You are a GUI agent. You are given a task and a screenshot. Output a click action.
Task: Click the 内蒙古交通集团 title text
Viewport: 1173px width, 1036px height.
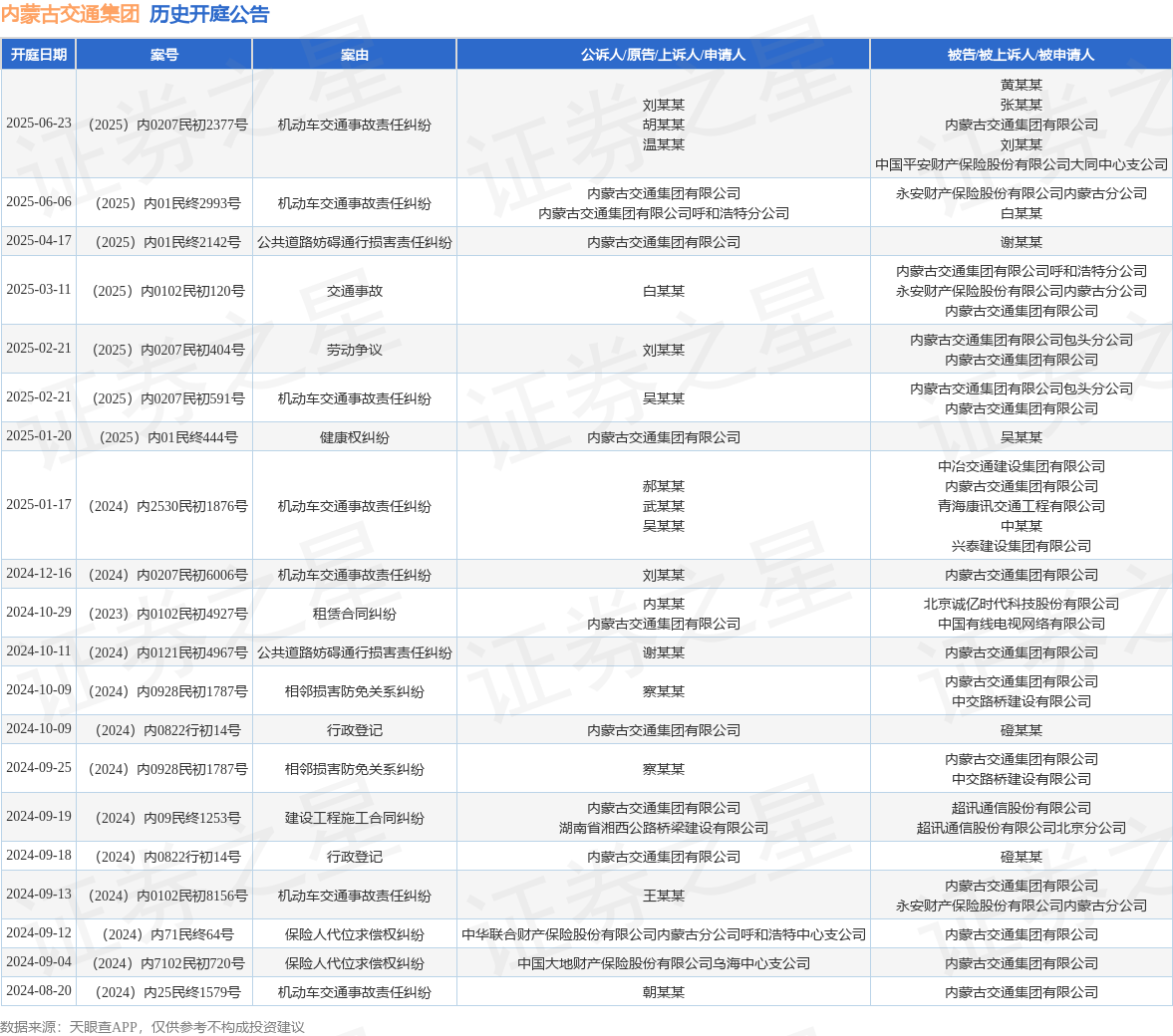pyautogui.click(x=71, y=14)
